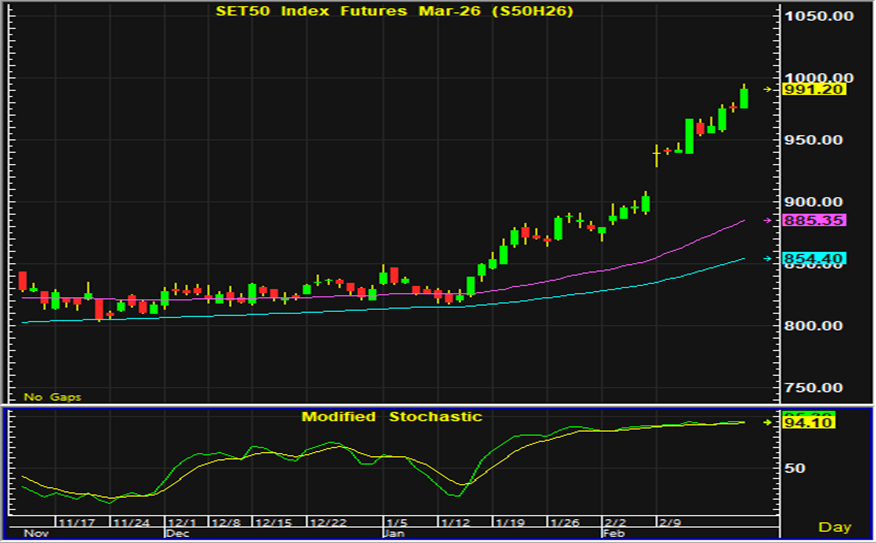Viewport: 876px width, 543px height.
Task: Click the magenta 885.35 moving average label
Action: pyautogui.click(x=815, y=220)
